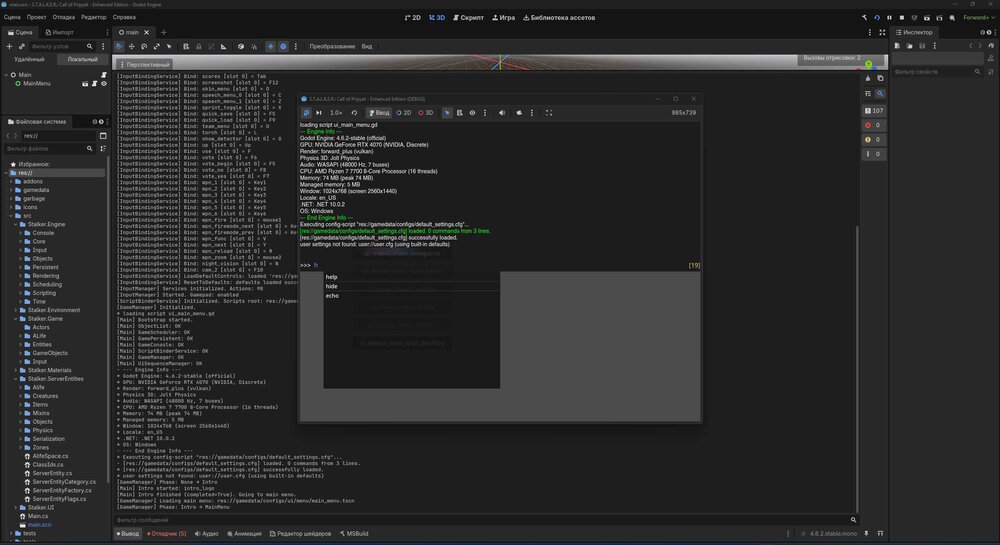Click next frame button in game window

point(319,113)
